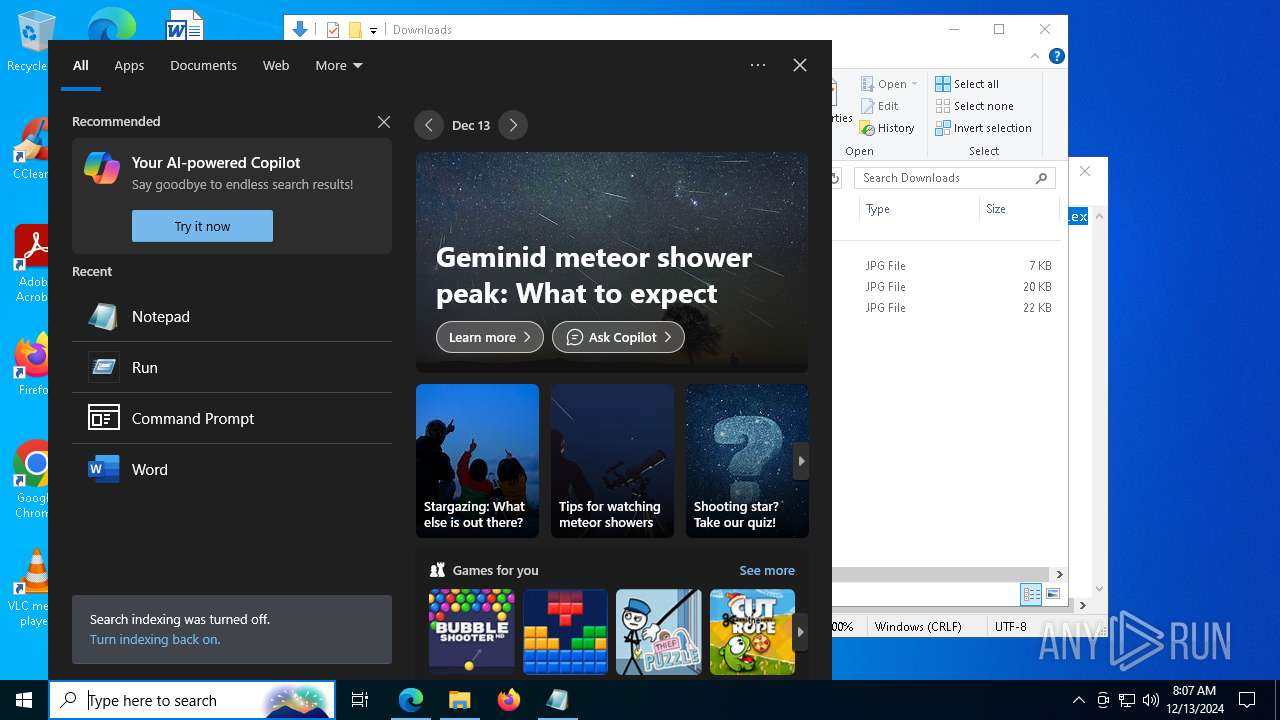The height and width of the screenshot is (720, 1280).
Task: Click Select none in Explorer ribbon
Action: point(974,106)
